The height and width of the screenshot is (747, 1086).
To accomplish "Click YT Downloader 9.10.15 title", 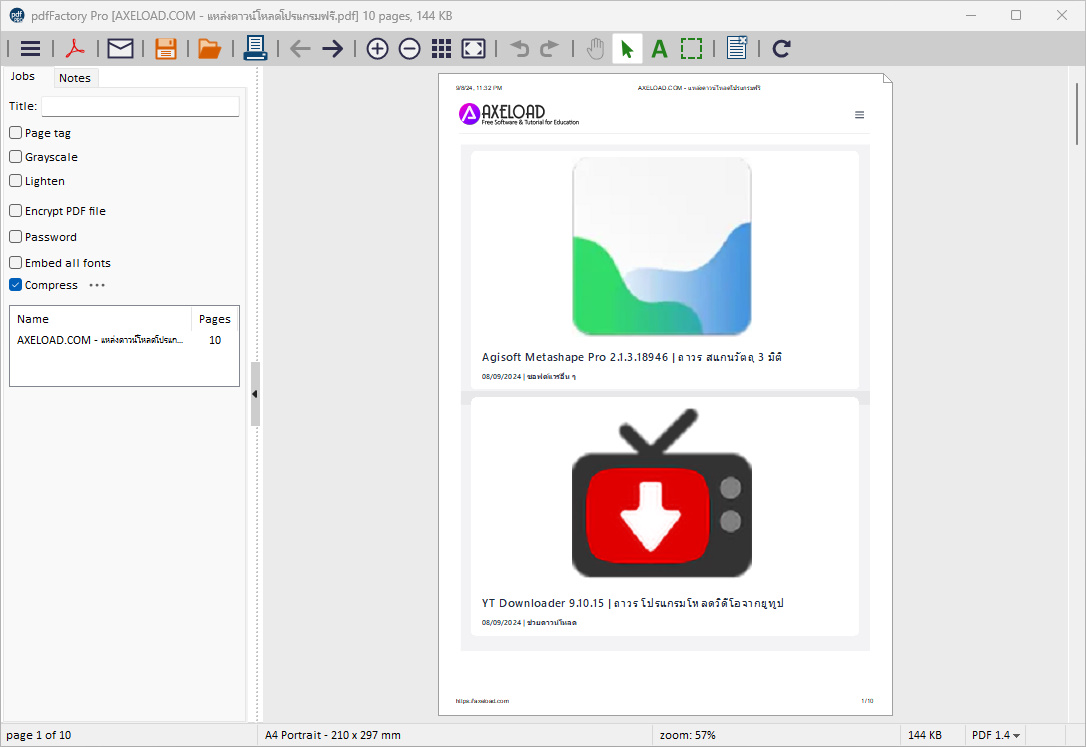I will pos(632,603).
